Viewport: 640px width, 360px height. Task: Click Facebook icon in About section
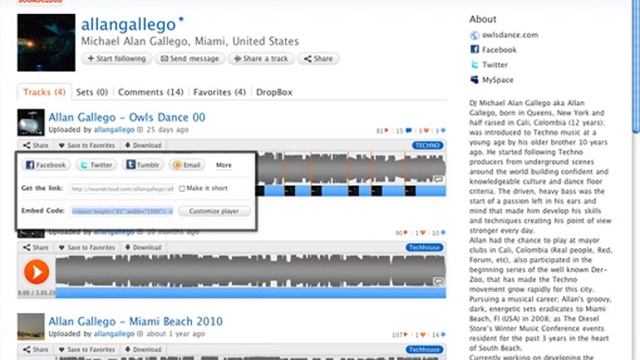474,50
